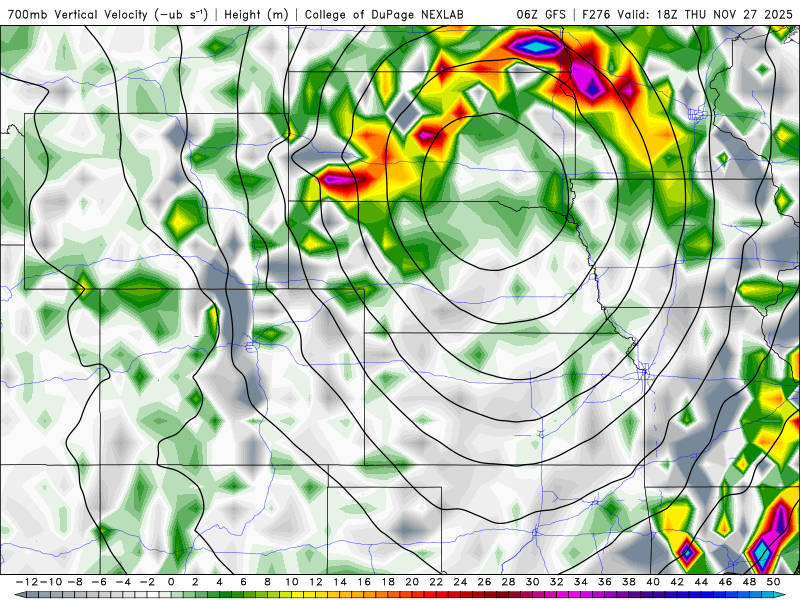Viewport: 800px width, 600px height.
Task: Click the legend label 20
Action: pos(412,582)
